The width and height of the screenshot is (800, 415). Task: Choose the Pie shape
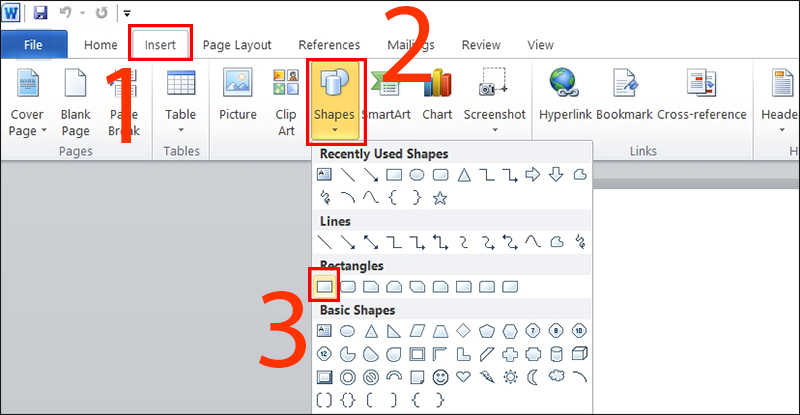[348, 354]
